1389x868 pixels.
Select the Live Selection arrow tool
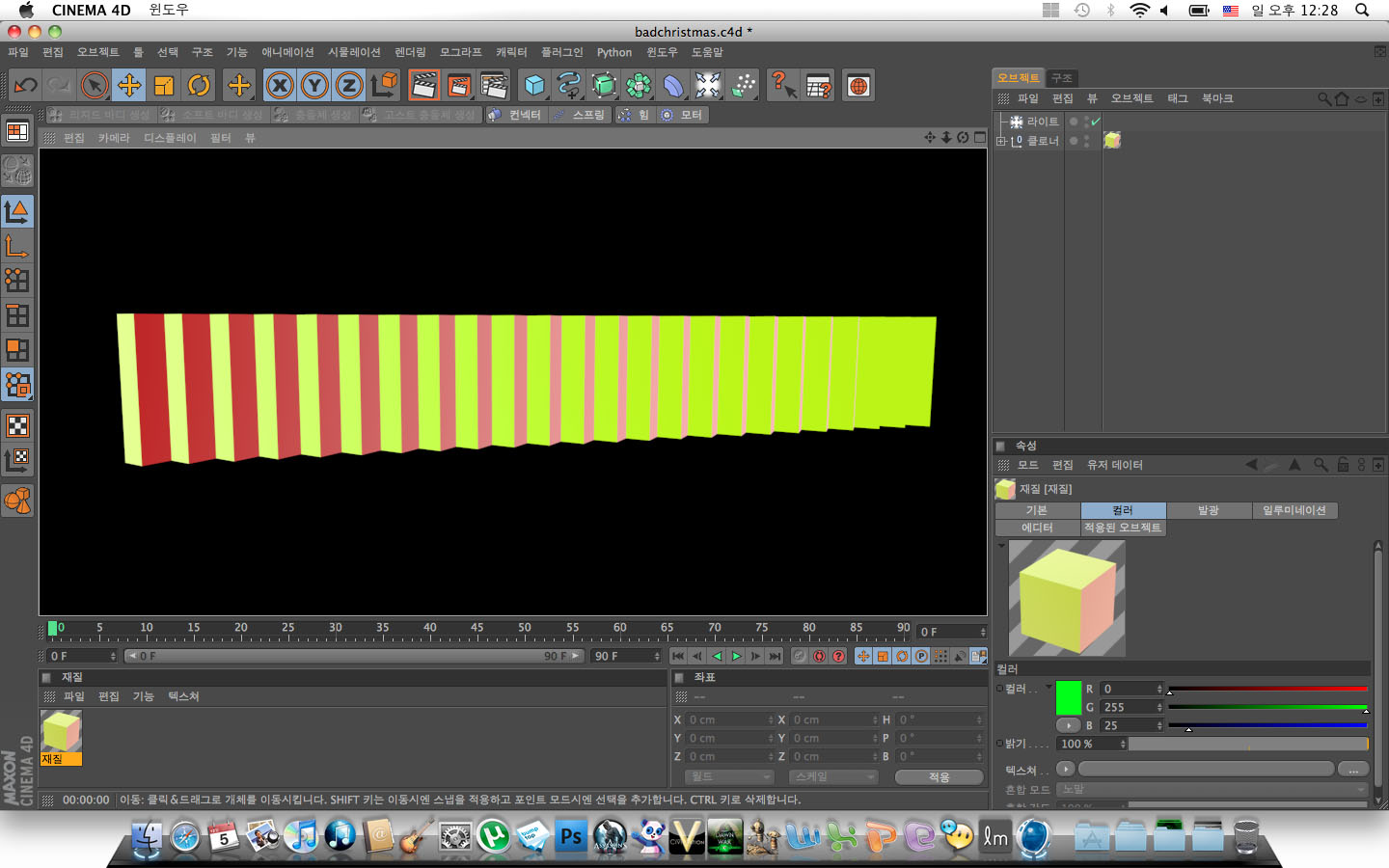pyautogui.click(x=95, y=86)
